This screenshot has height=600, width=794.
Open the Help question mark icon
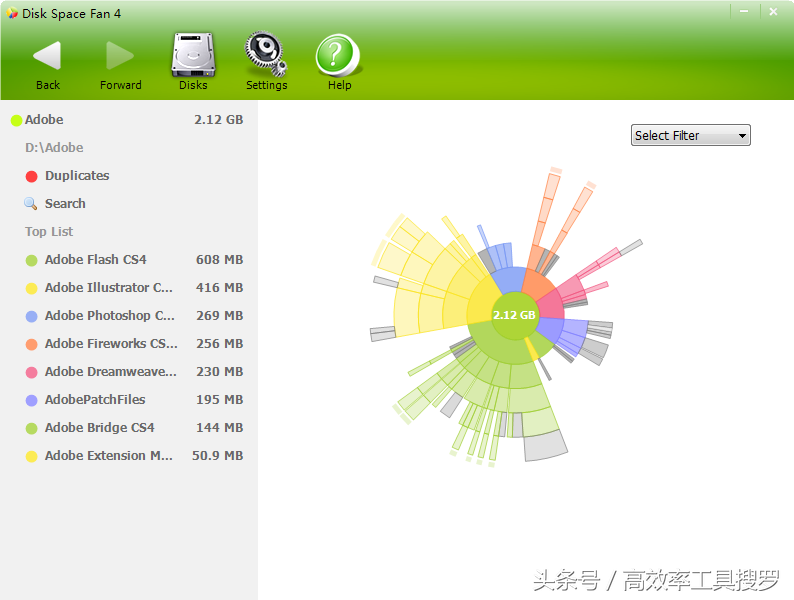tap(338, 55)
